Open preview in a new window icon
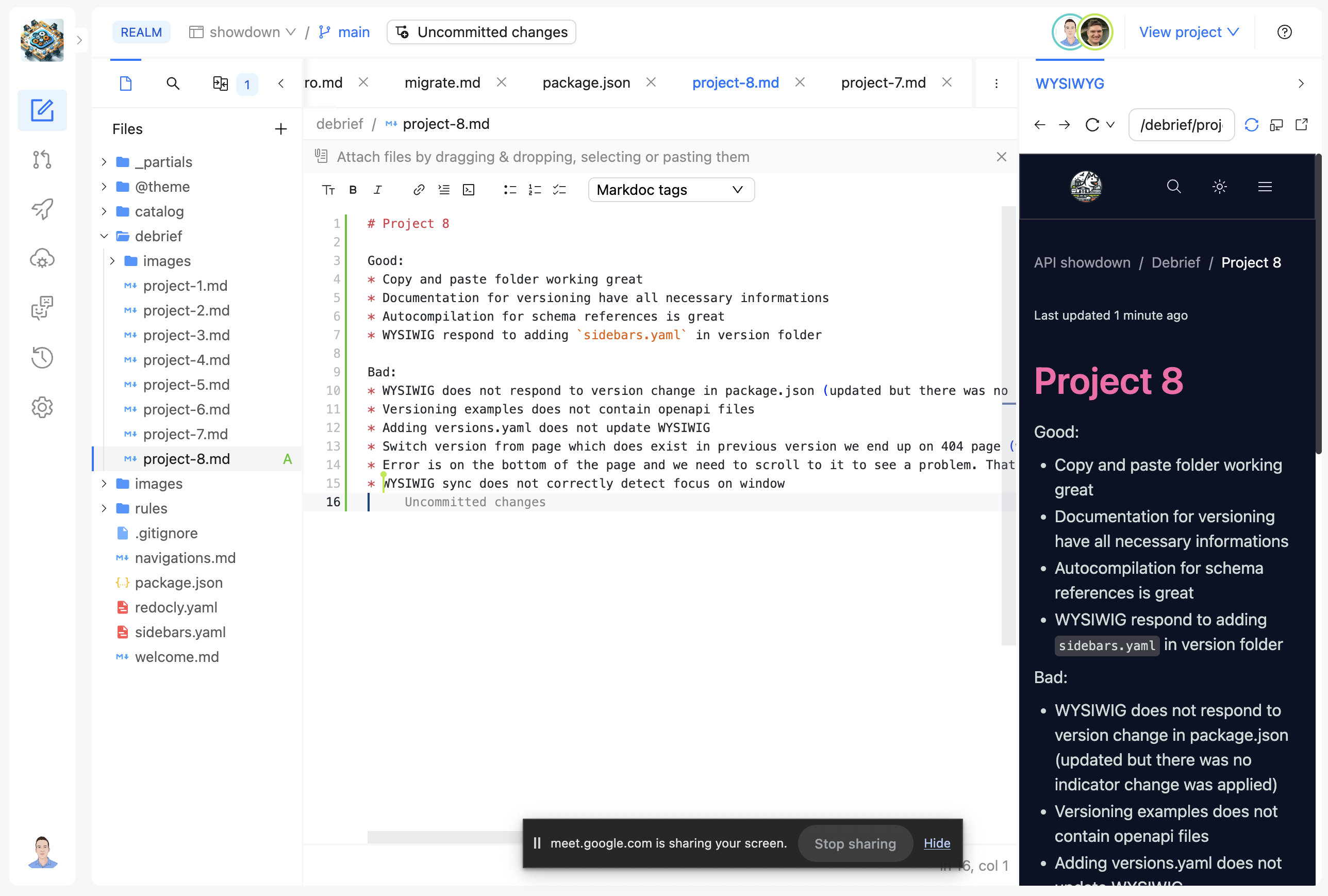Screen dimensions: 1328x896 pyautogui.click(x=1301, y=125)
